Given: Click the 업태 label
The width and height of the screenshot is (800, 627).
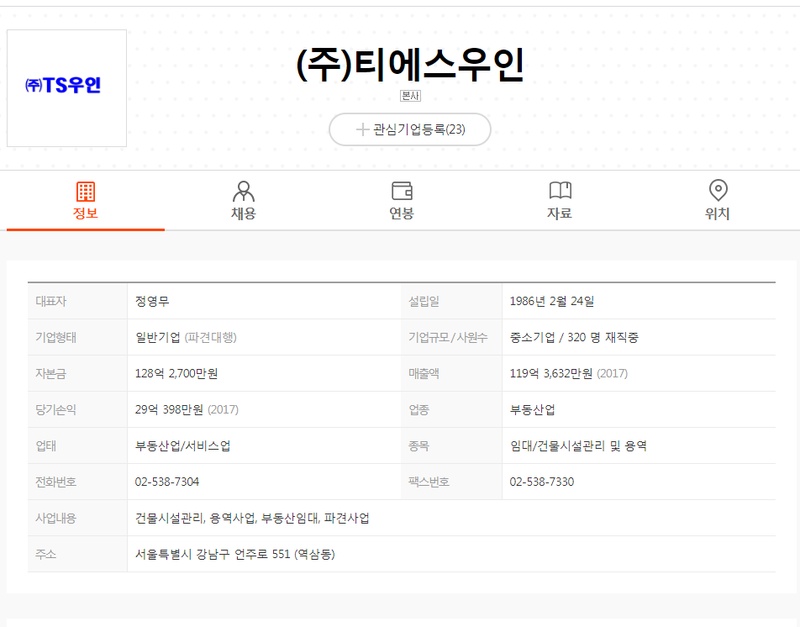Looking at the screenshot, I should [x=45, y=446].
